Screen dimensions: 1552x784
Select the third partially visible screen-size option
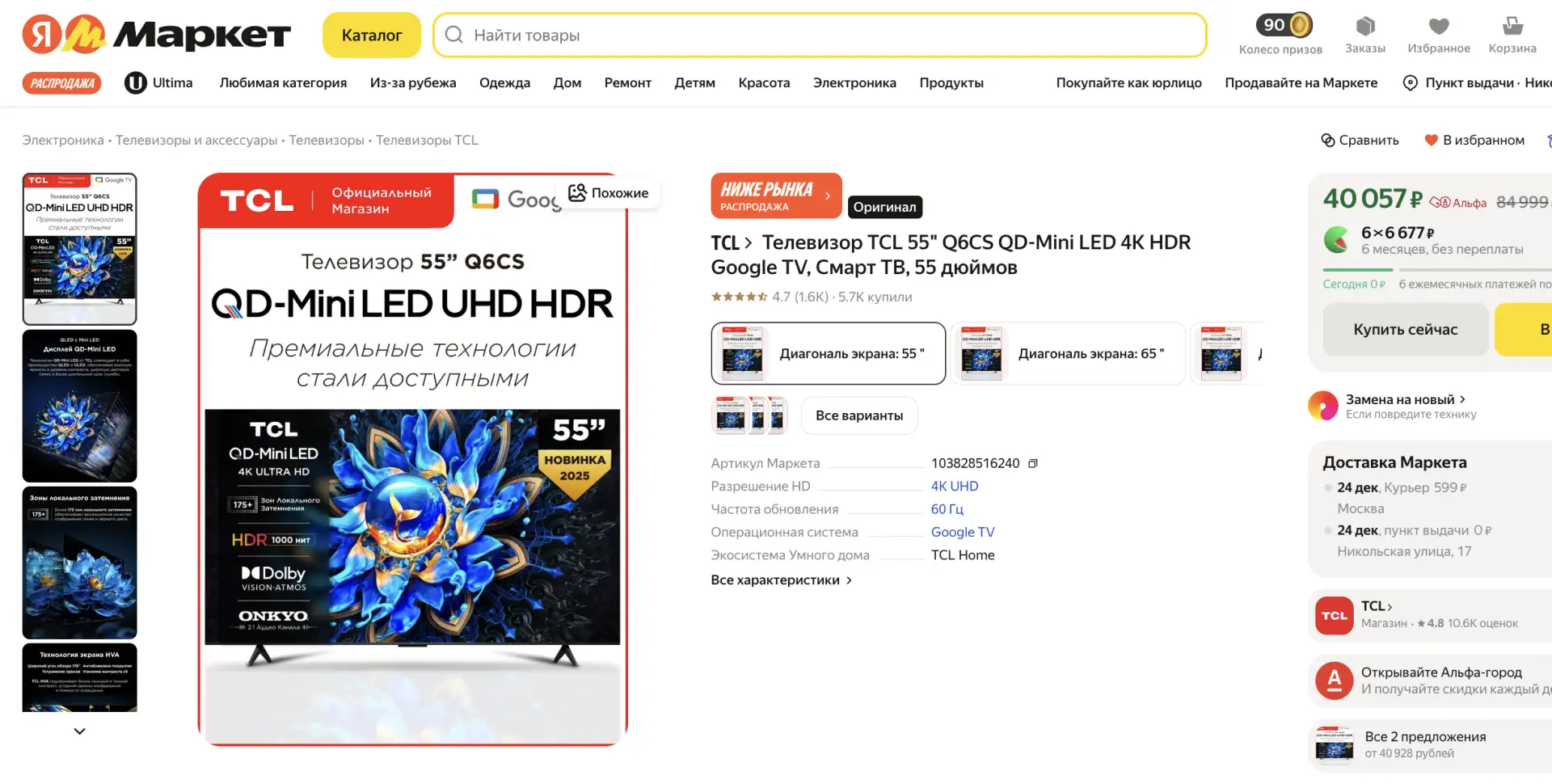pos(1226,353)
